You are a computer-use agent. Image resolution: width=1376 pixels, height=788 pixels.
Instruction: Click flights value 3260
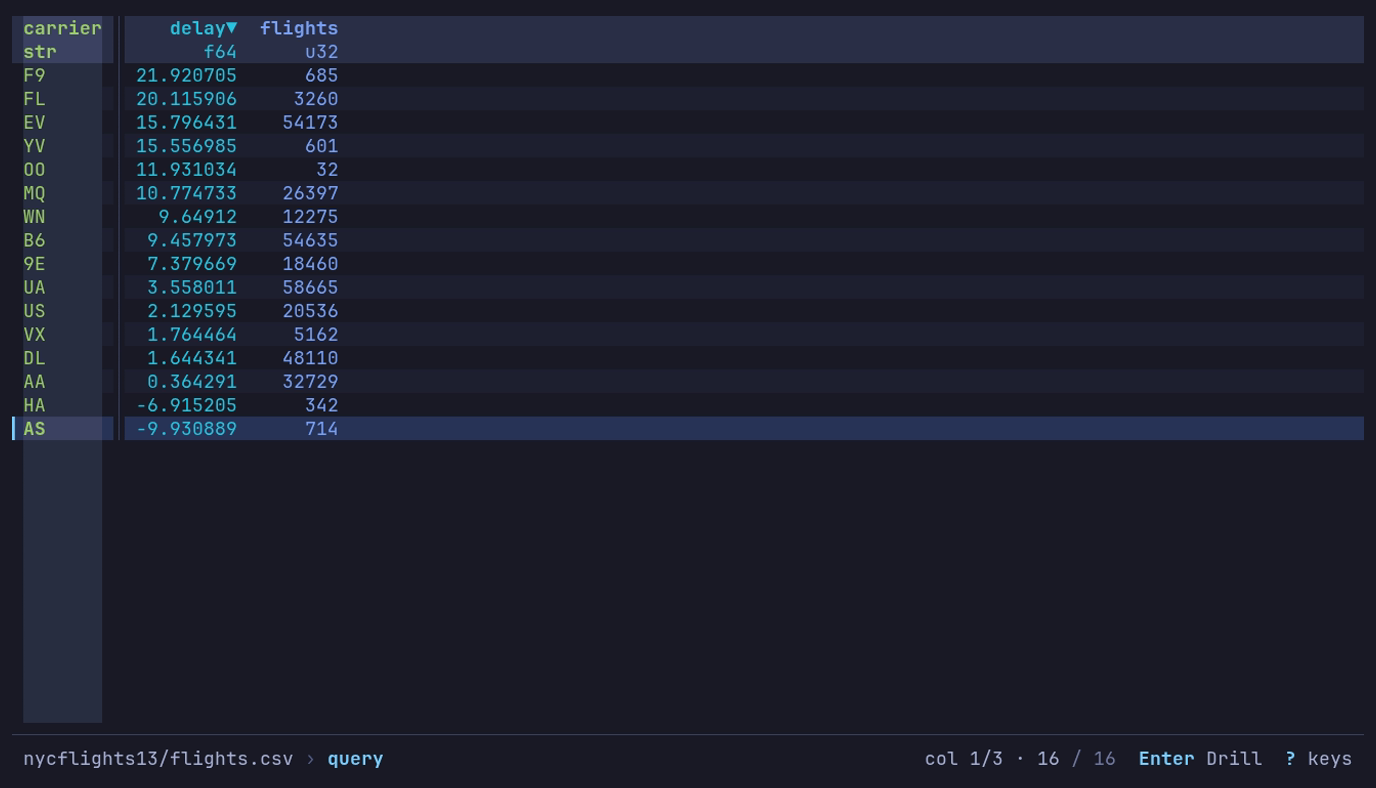pyautogui.click(x=316, y=99)
